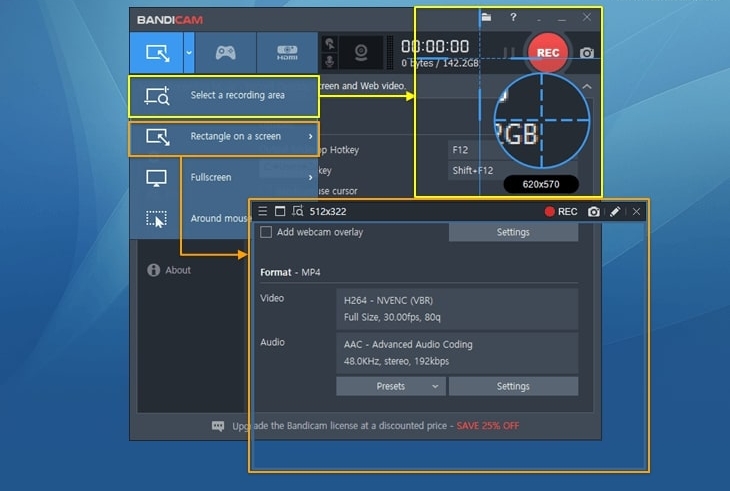Close the recording rectangle window
The image size is (730, 491).
coord(636,212)
